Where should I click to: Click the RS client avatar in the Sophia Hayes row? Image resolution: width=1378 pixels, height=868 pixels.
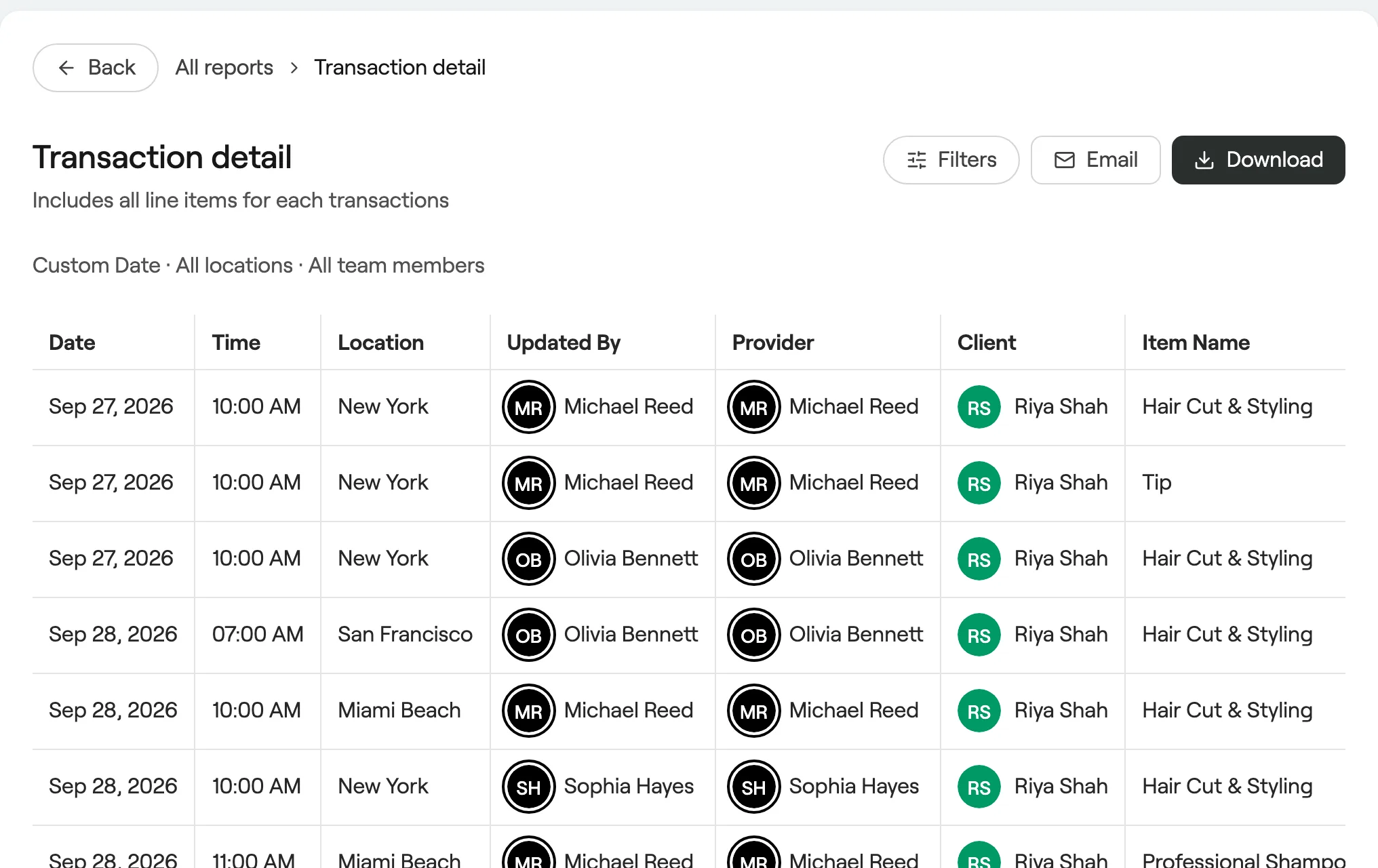point(979,787)
